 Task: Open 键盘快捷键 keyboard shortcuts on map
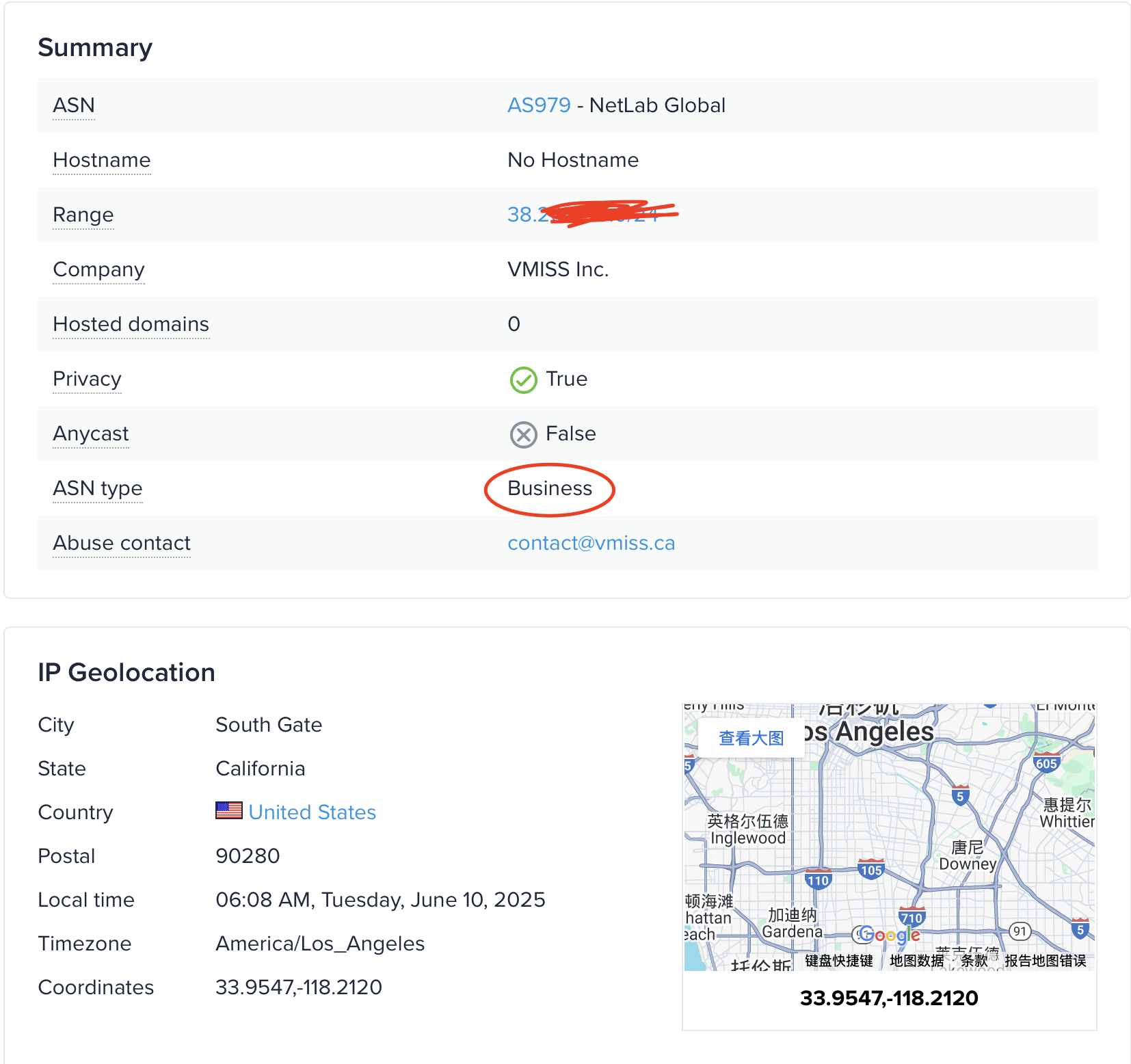pos(838,961)
